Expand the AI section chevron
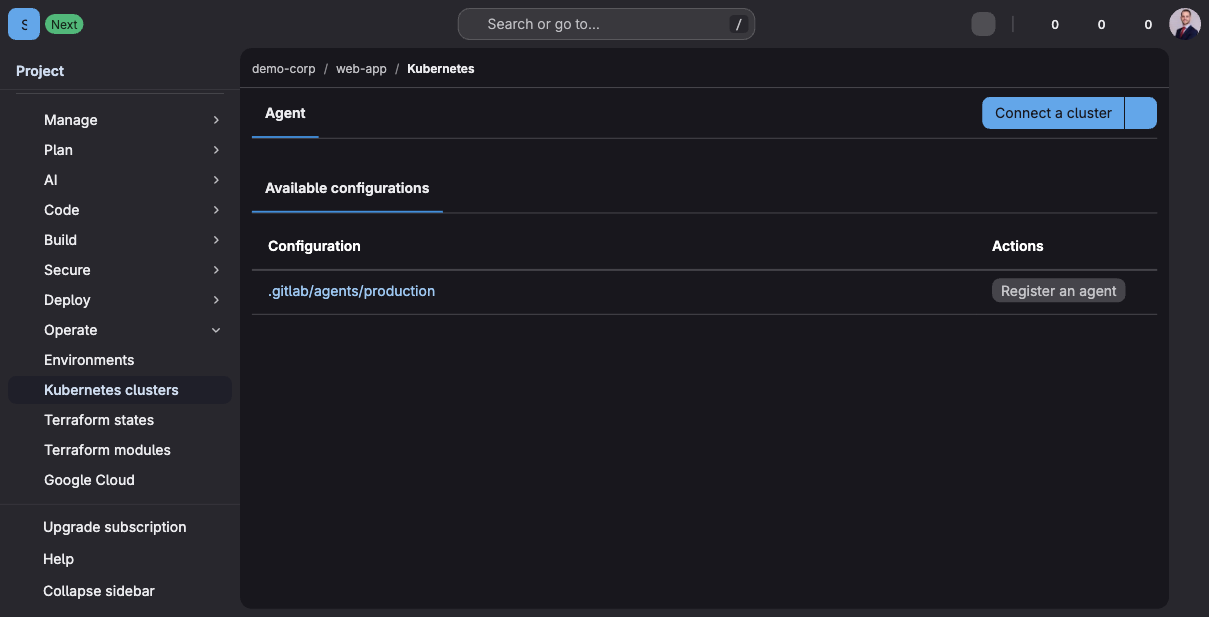Screen dimensions: 1209x617 (x=216, y=180)
